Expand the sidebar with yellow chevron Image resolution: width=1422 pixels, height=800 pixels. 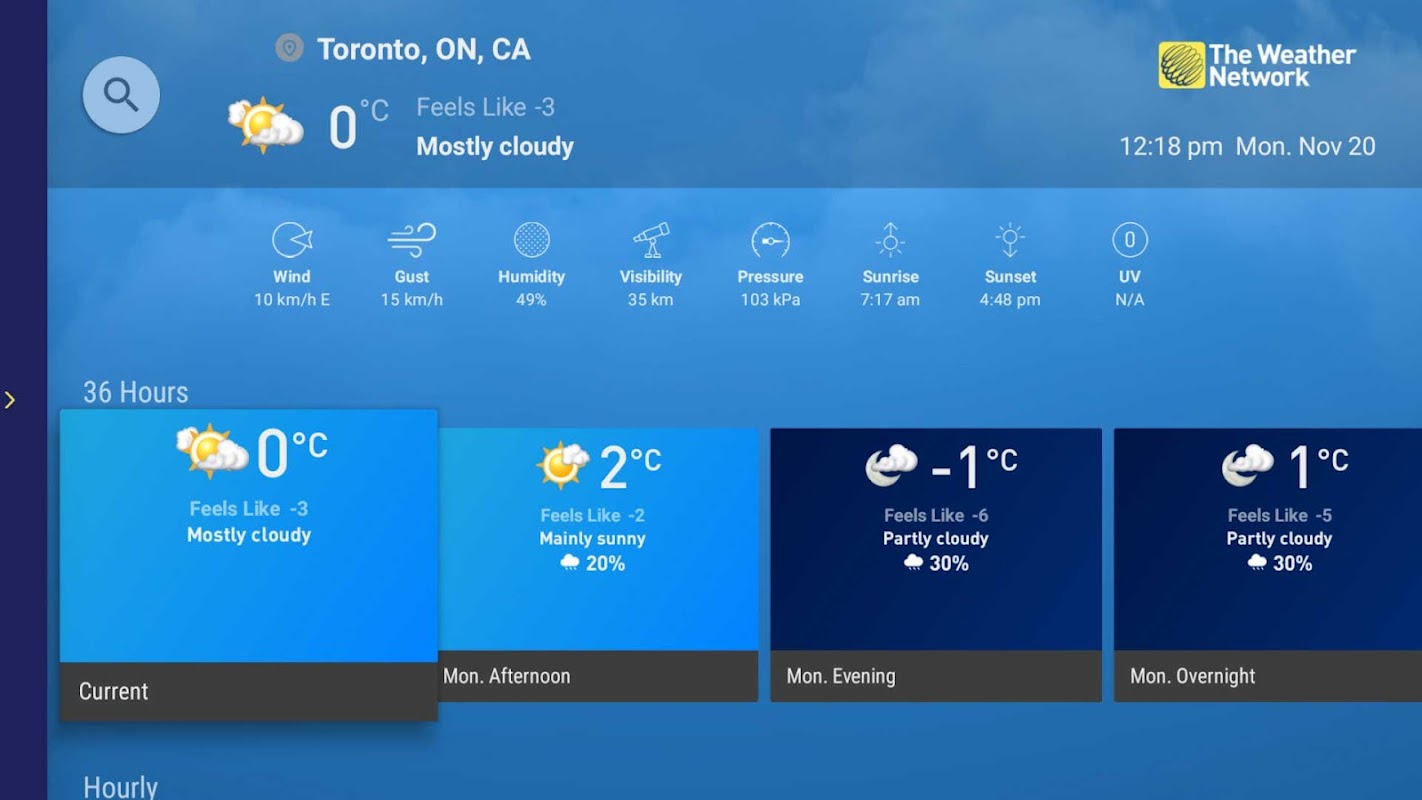(10, 400)
